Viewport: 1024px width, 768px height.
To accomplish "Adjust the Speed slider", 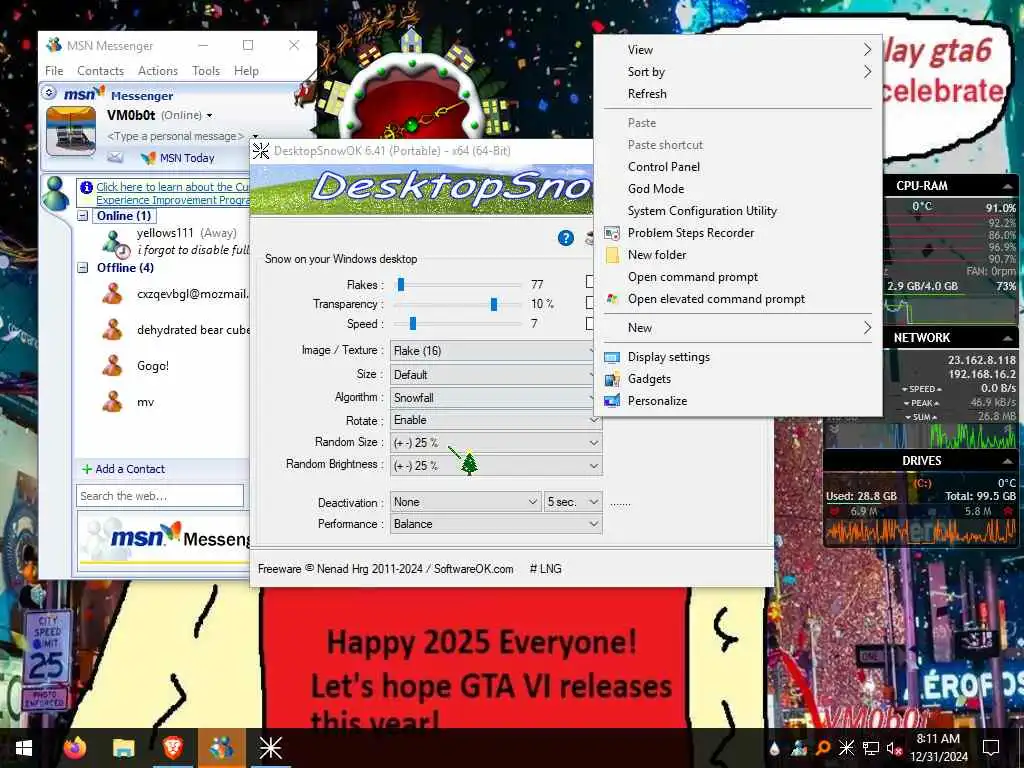I will click(413, 323).
